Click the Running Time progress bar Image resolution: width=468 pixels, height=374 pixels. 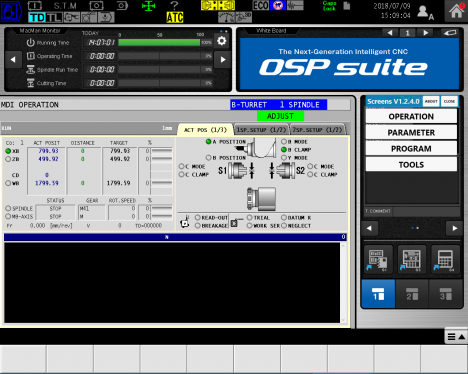159,42
